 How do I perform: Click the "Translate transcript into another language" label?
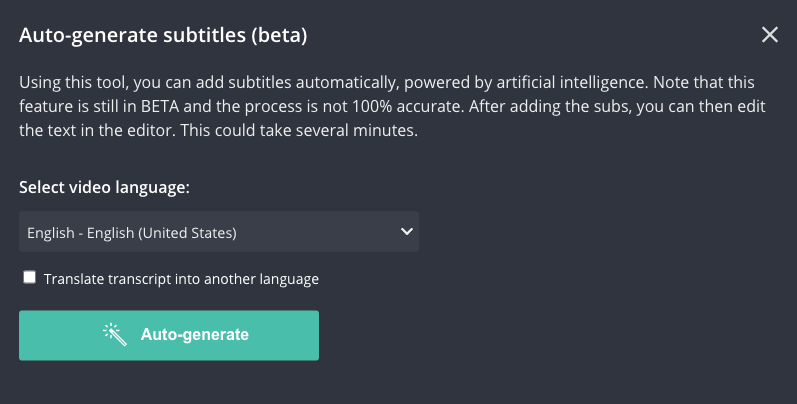tap(181, 279)
